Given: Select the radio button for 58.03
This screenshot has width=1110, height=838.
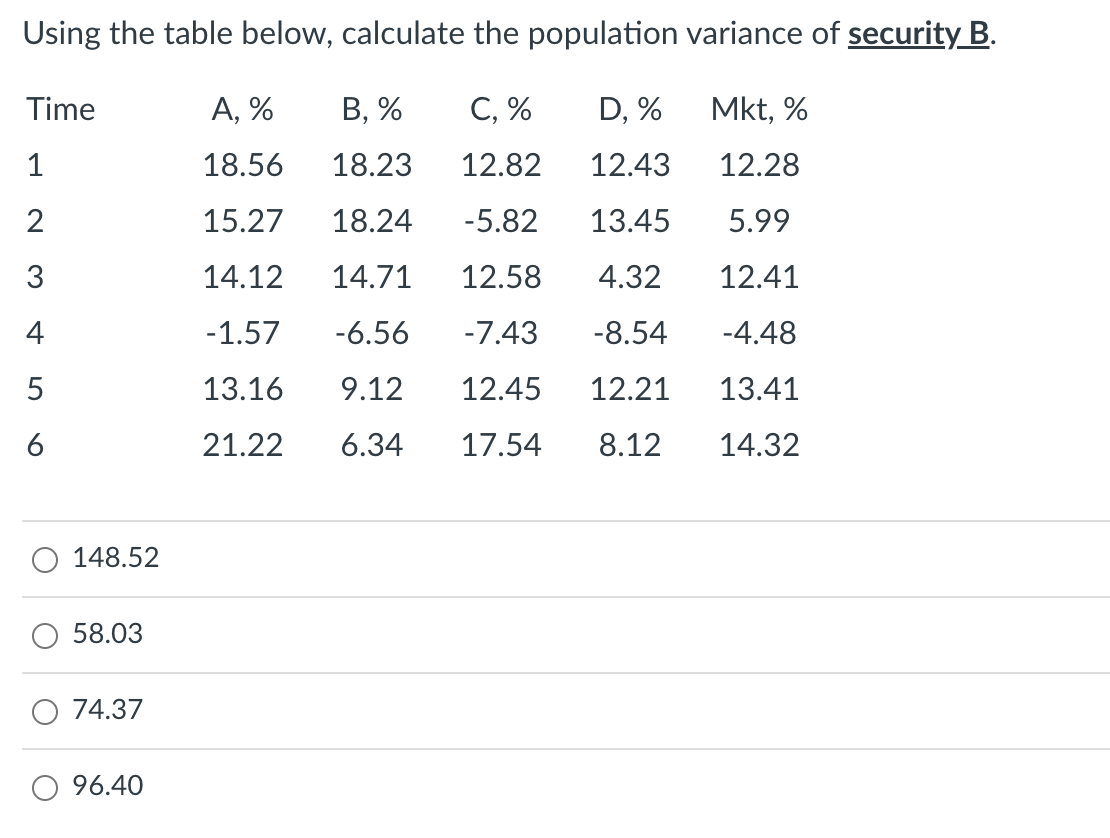Looking at the screenshot, I should click(x=44, y=633).
